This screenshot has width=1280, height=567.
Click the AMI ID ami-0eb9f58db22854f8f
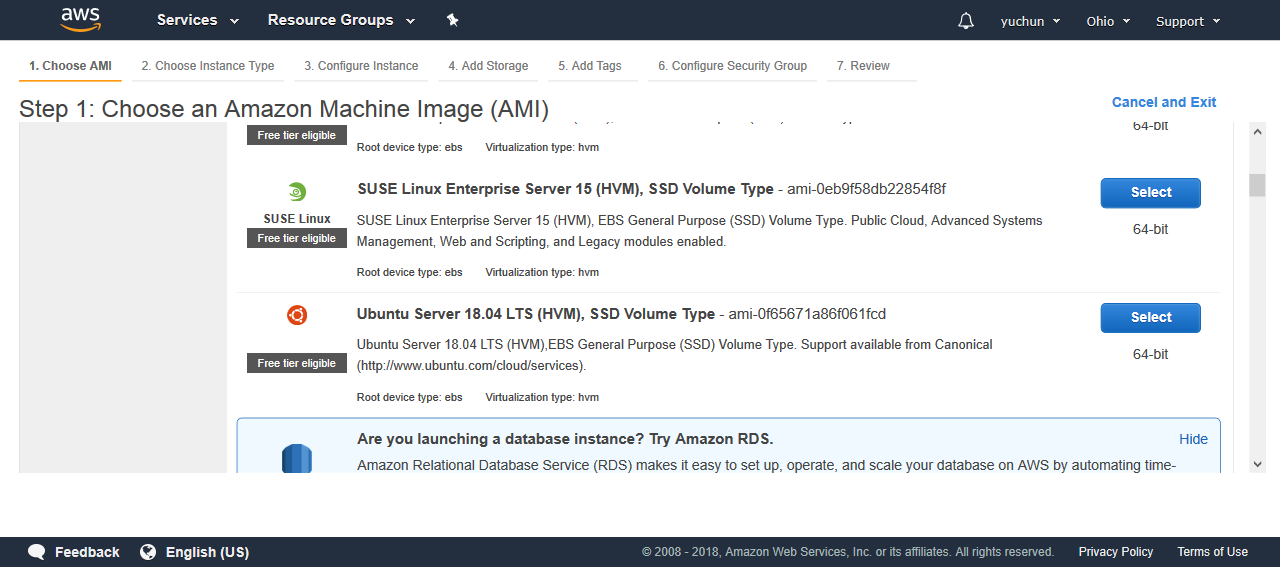click(x=866, y=189)
